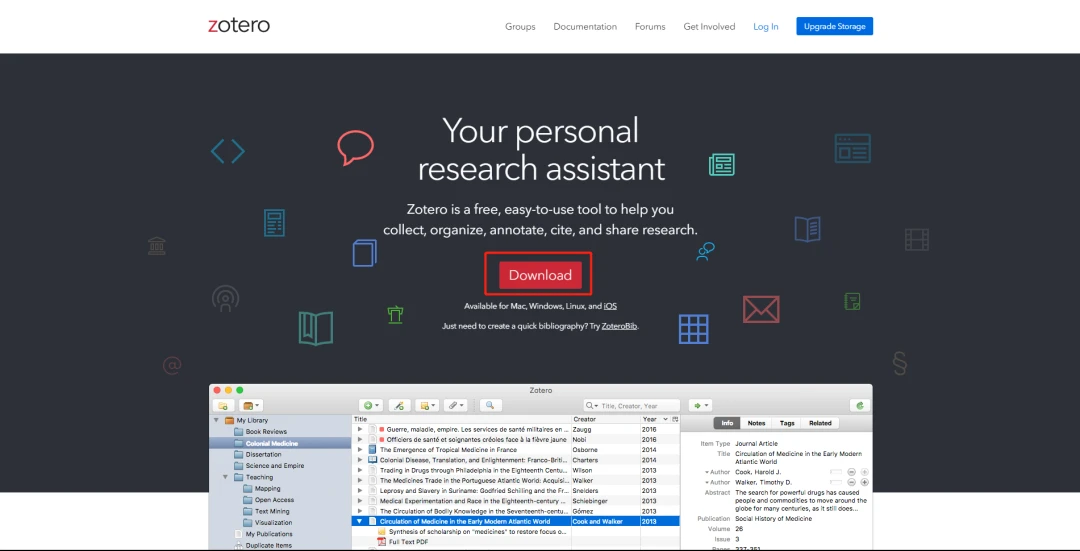Switch to the Notes tab

[x=756, y=423]
